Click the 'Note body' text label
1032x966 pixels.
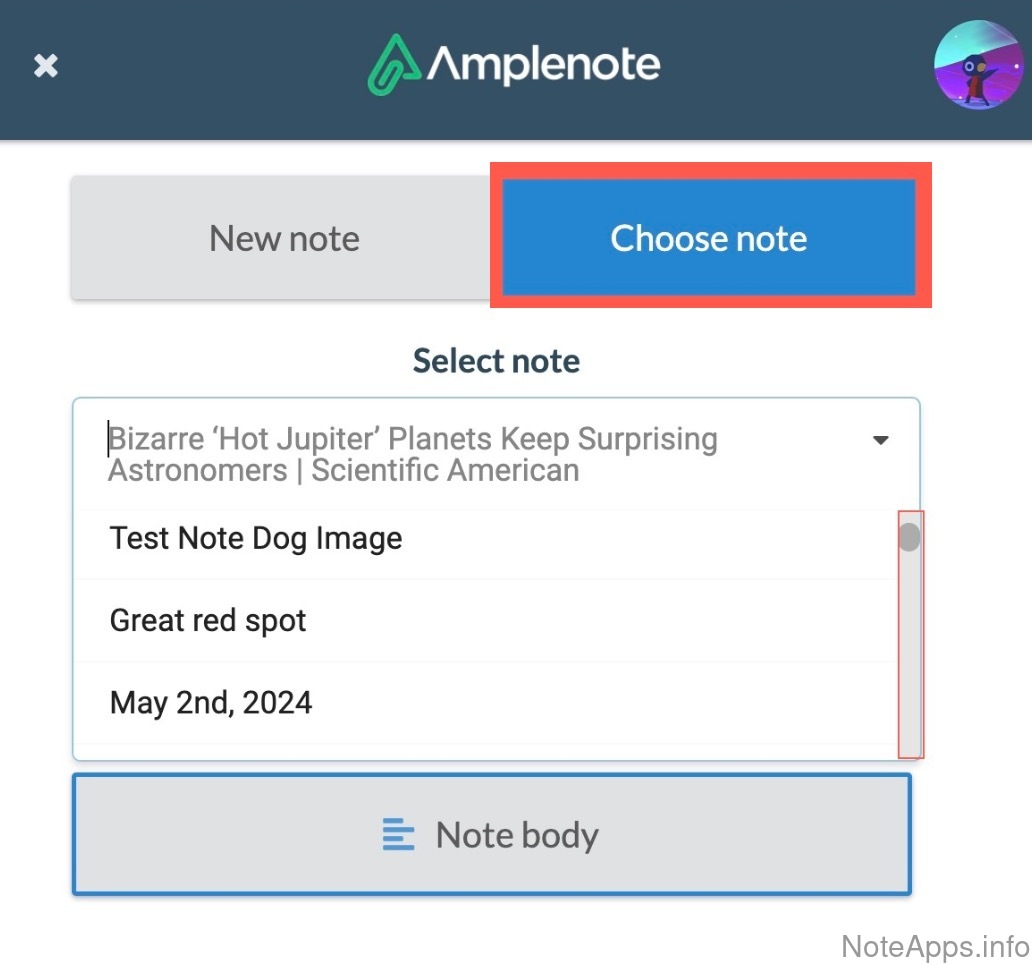pos(517,835)
